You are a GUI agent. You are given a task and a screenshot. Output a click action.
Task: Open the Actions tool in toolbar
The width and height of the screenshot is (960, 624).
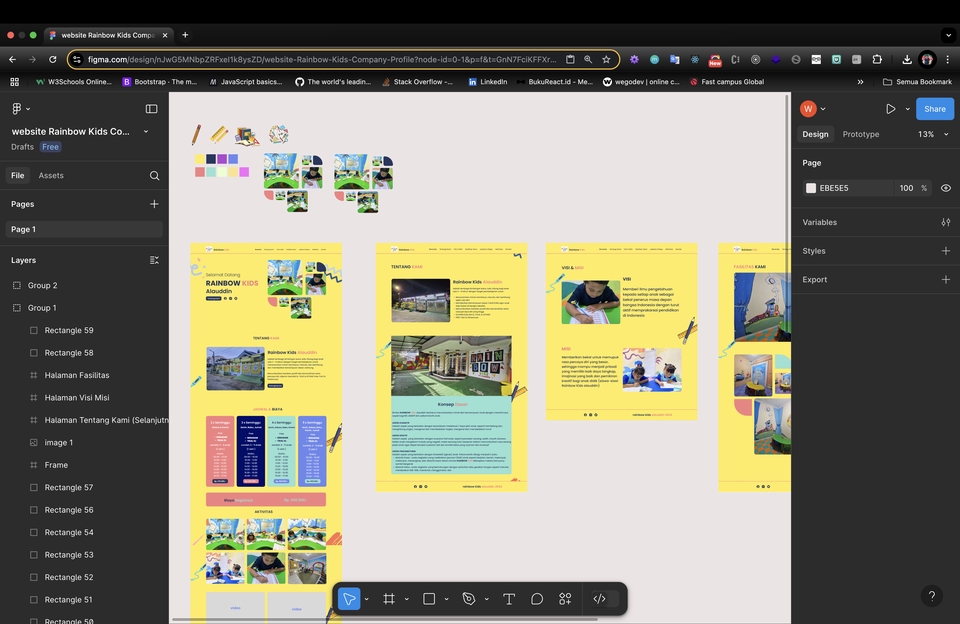tap(565, 599)
